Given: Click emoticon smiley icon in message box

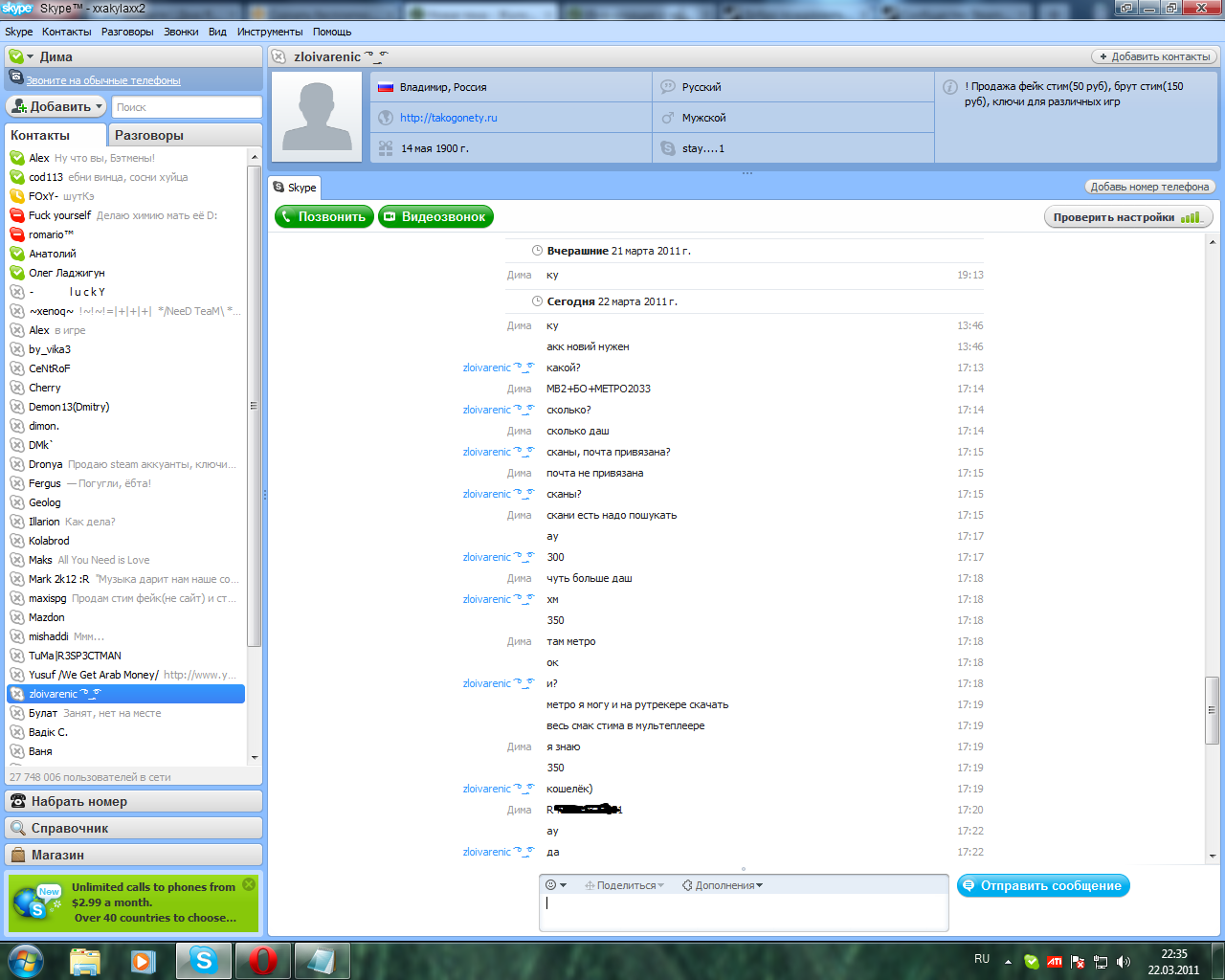Looking at the screenshot, I should coord(550,885).
